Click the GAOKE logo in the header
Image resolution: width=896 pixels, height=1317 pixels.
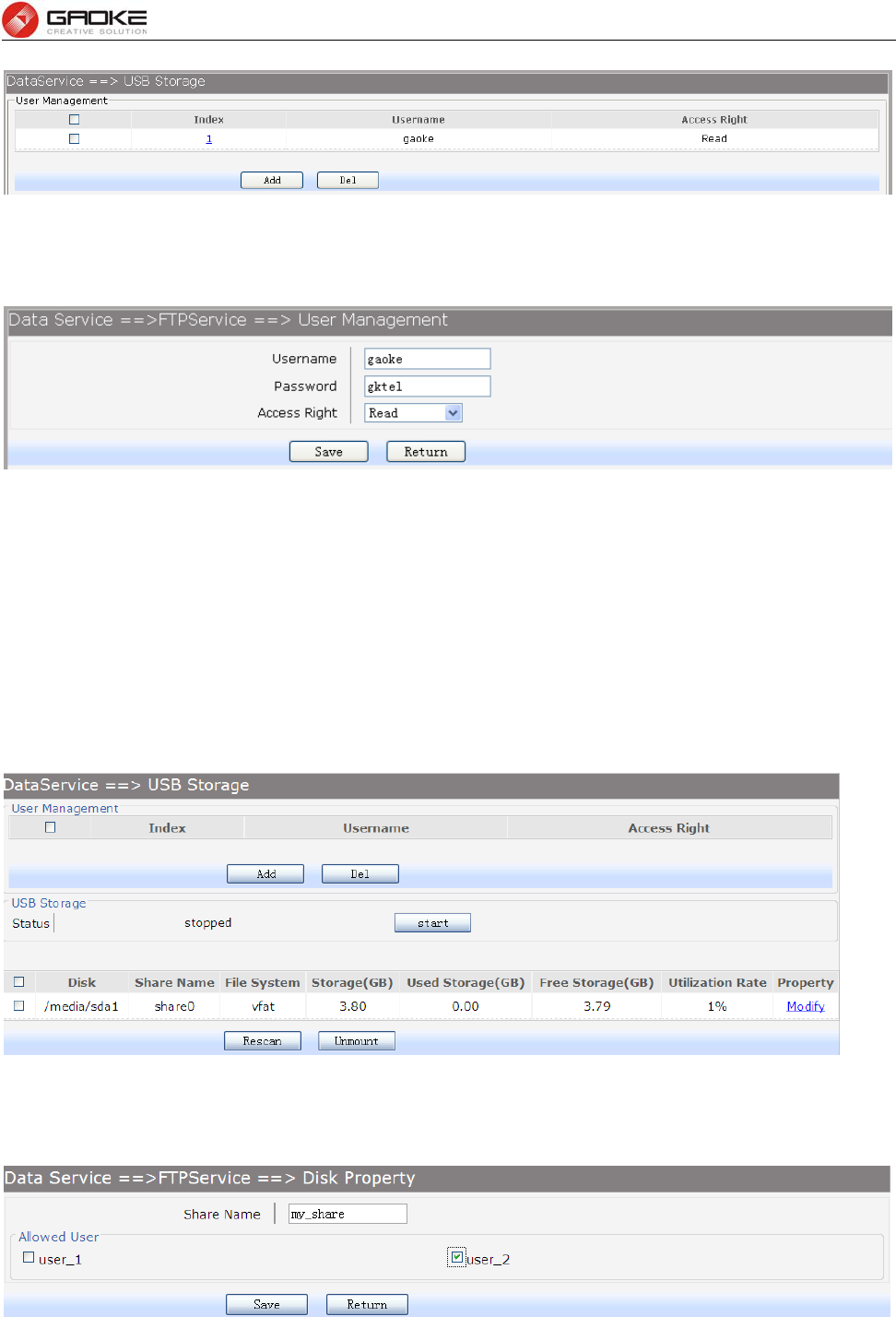(x=75, y=19)
